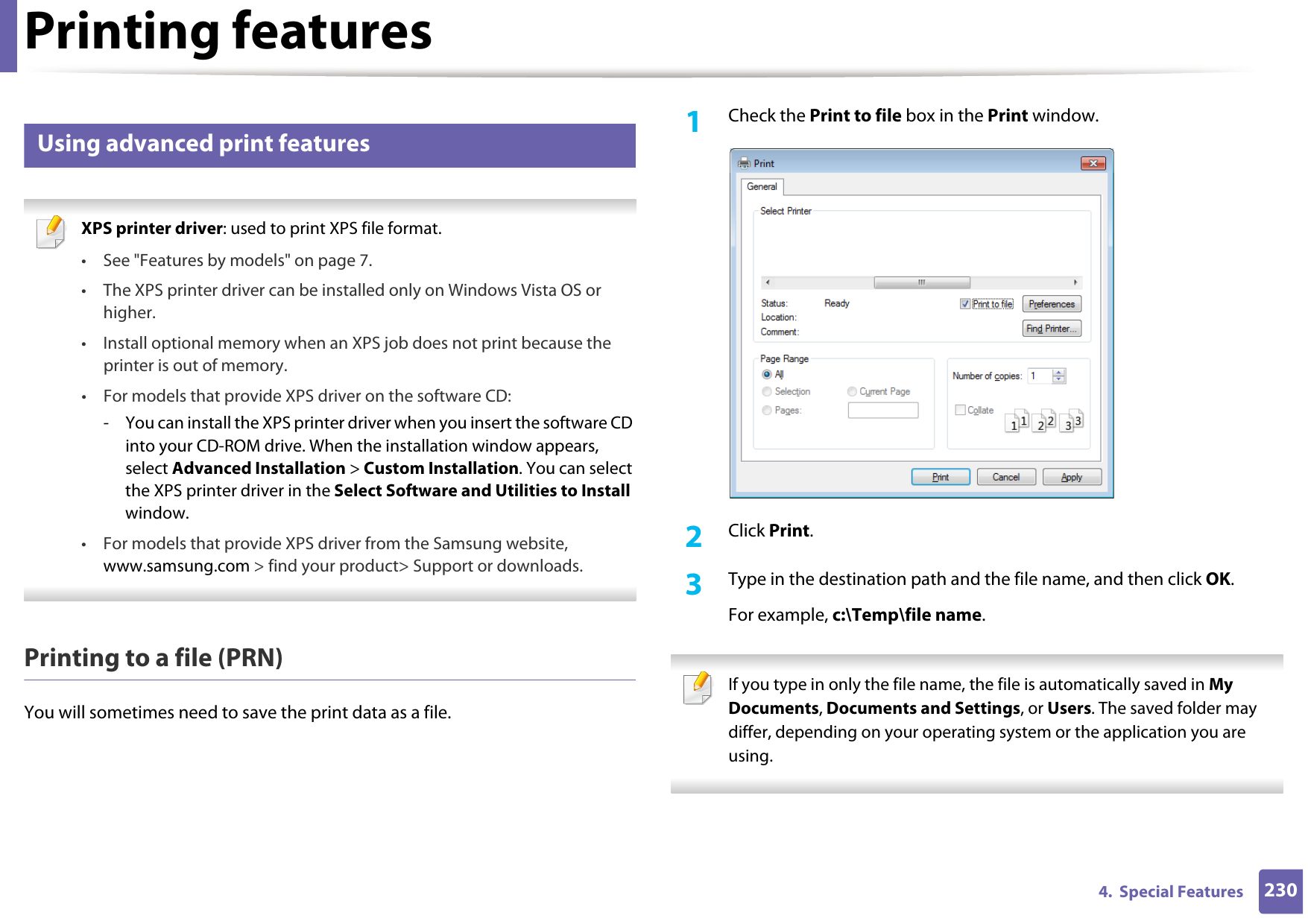Select the All page range radio button
1308x924 pixels.
click(767, 374)
